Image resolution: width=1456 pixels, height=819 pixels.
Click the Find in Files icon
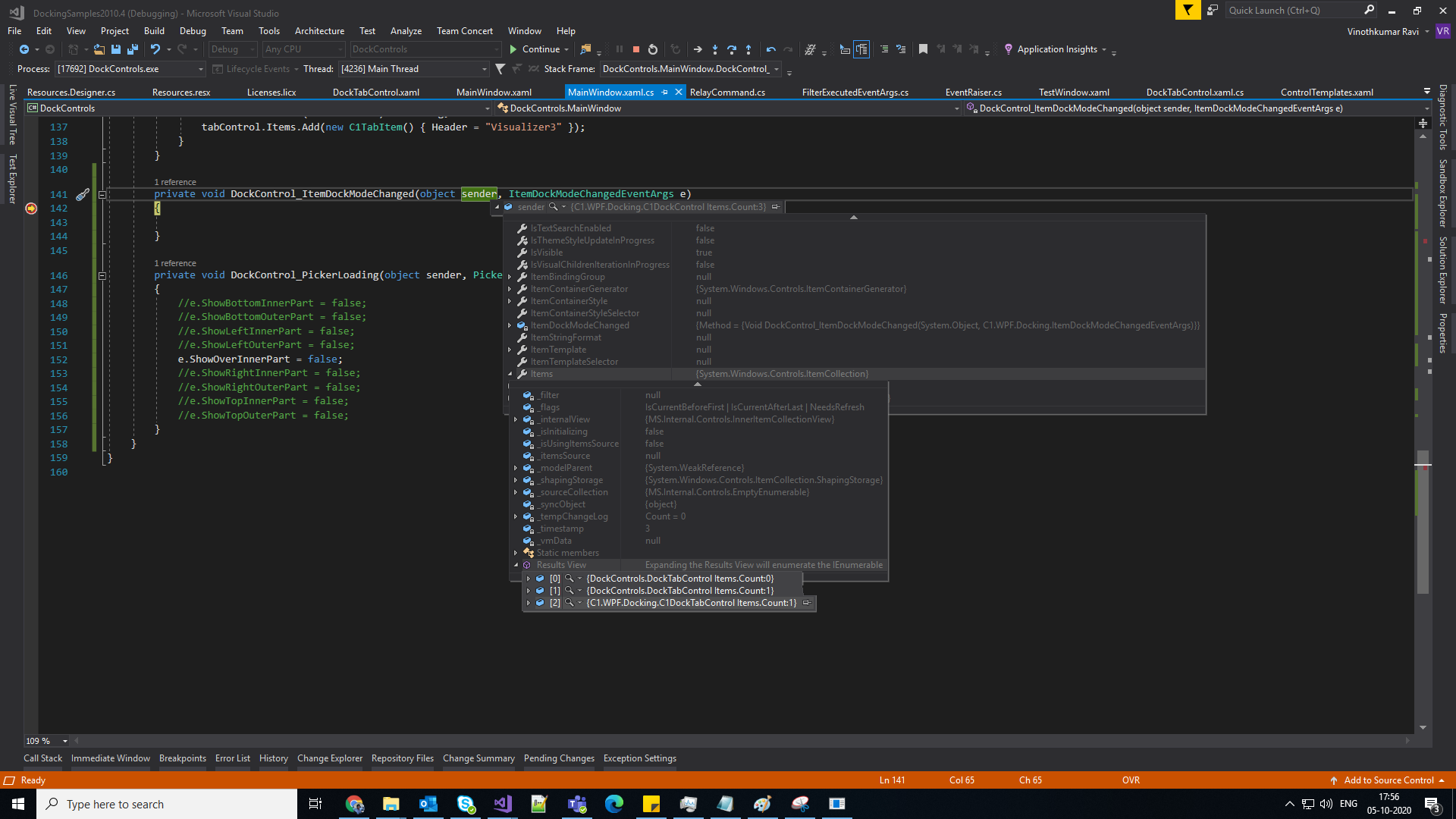(x=585, y=49)
